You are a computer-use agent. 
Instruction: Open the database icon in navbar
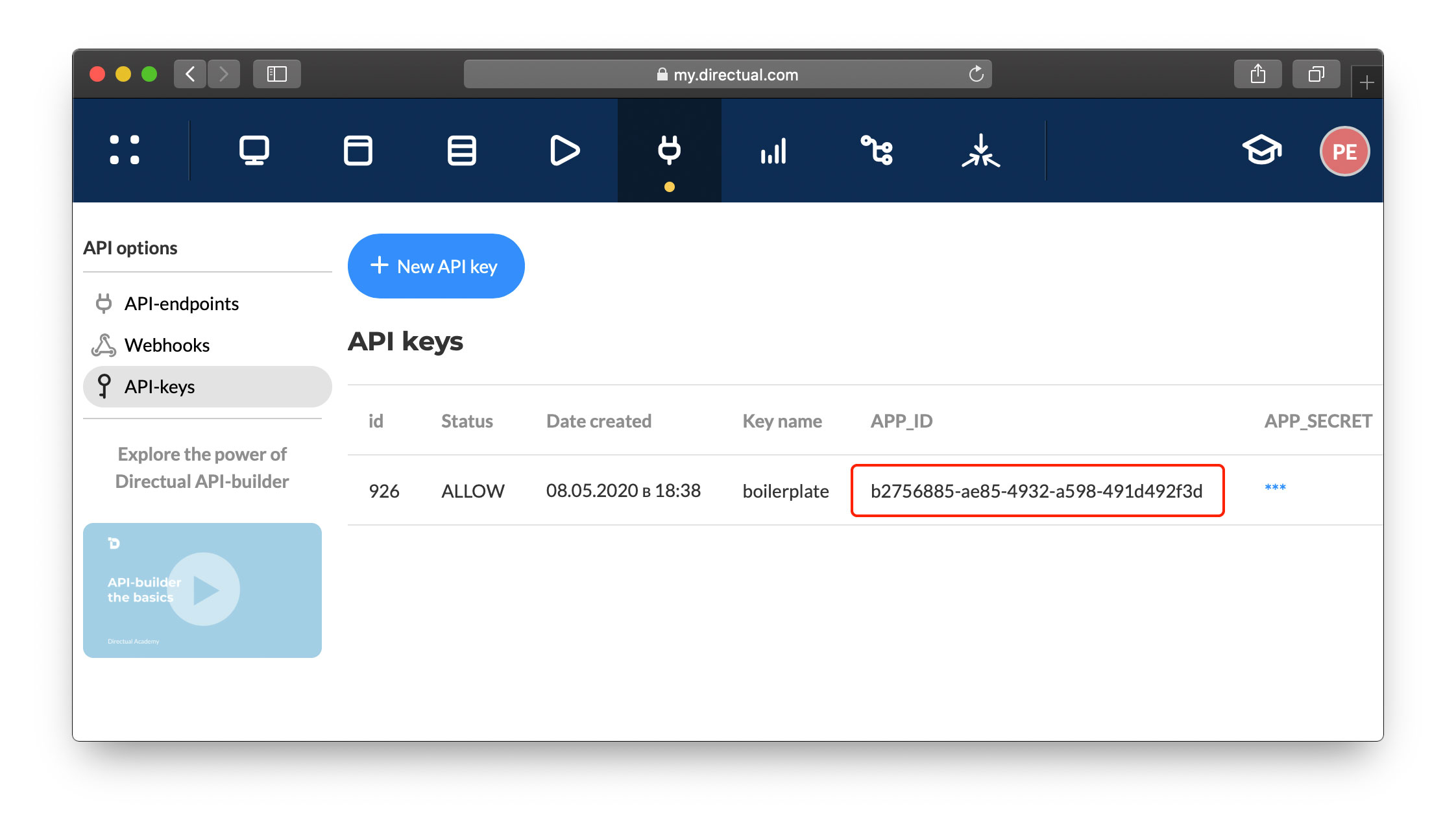point(461,151)
